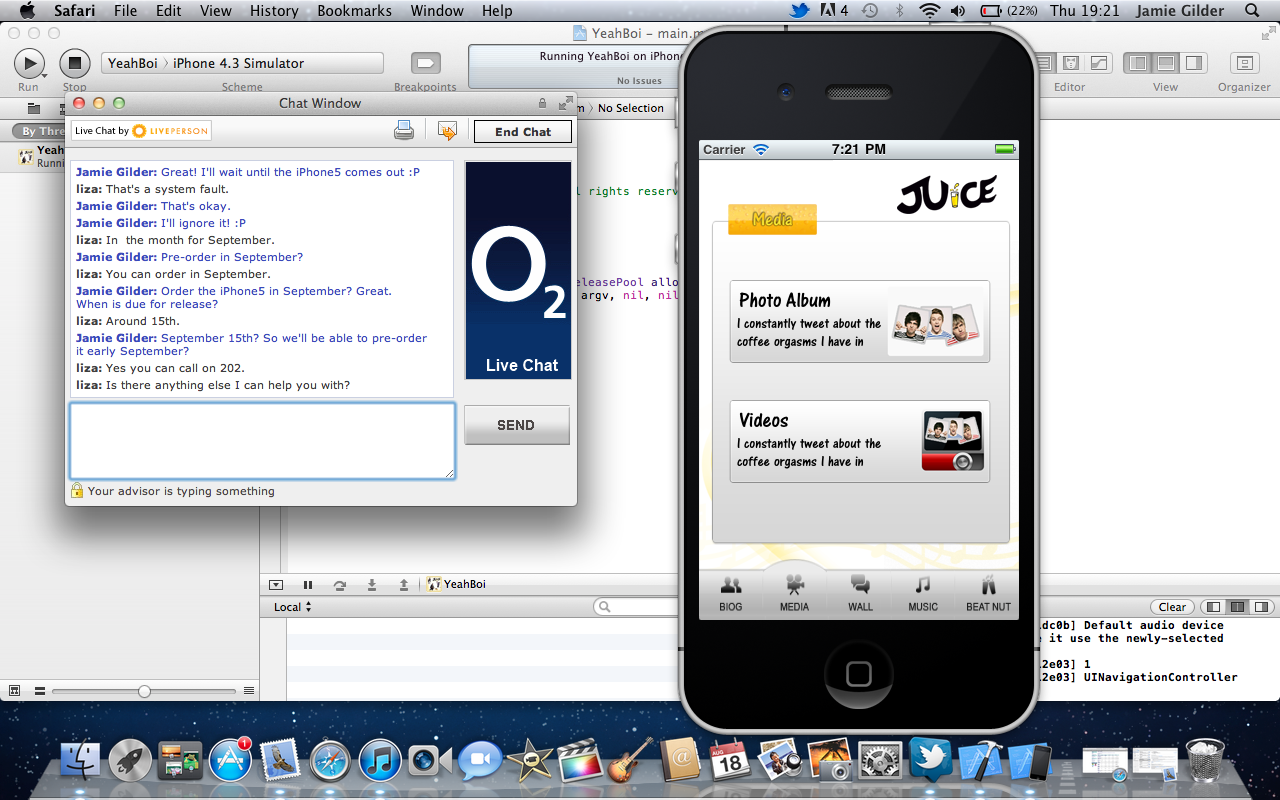Open the Local variables scope dropdown

[x=293, y=607]
